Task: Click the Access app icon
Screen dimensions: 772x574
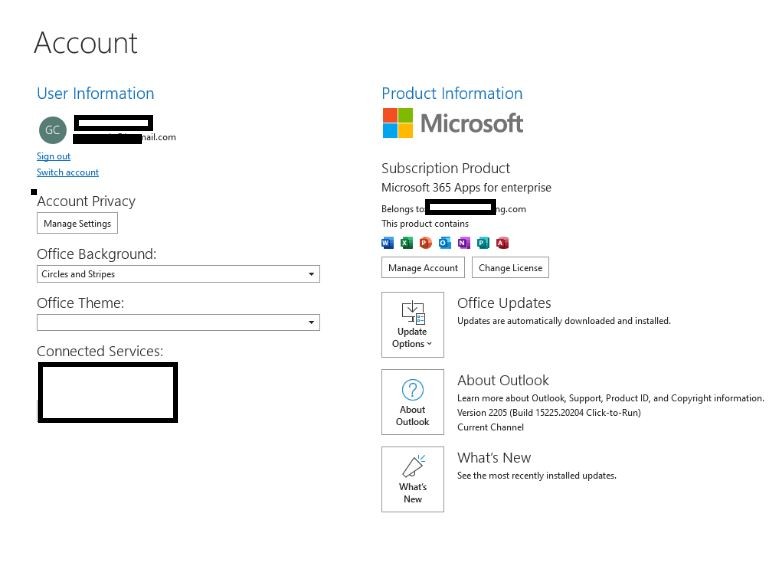Action: point(502,243)
